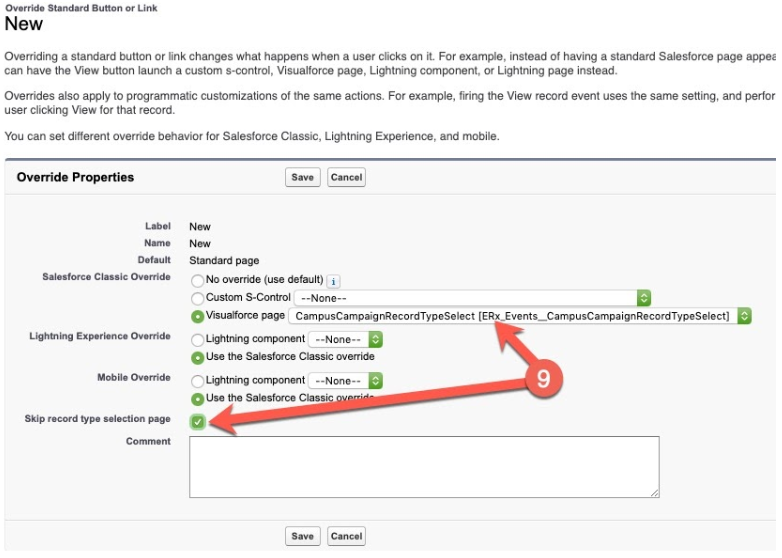Pick Use Salesforce Classic override for Mobile
This screenshot has height=558, width=782.
click(x=197, y=398)
